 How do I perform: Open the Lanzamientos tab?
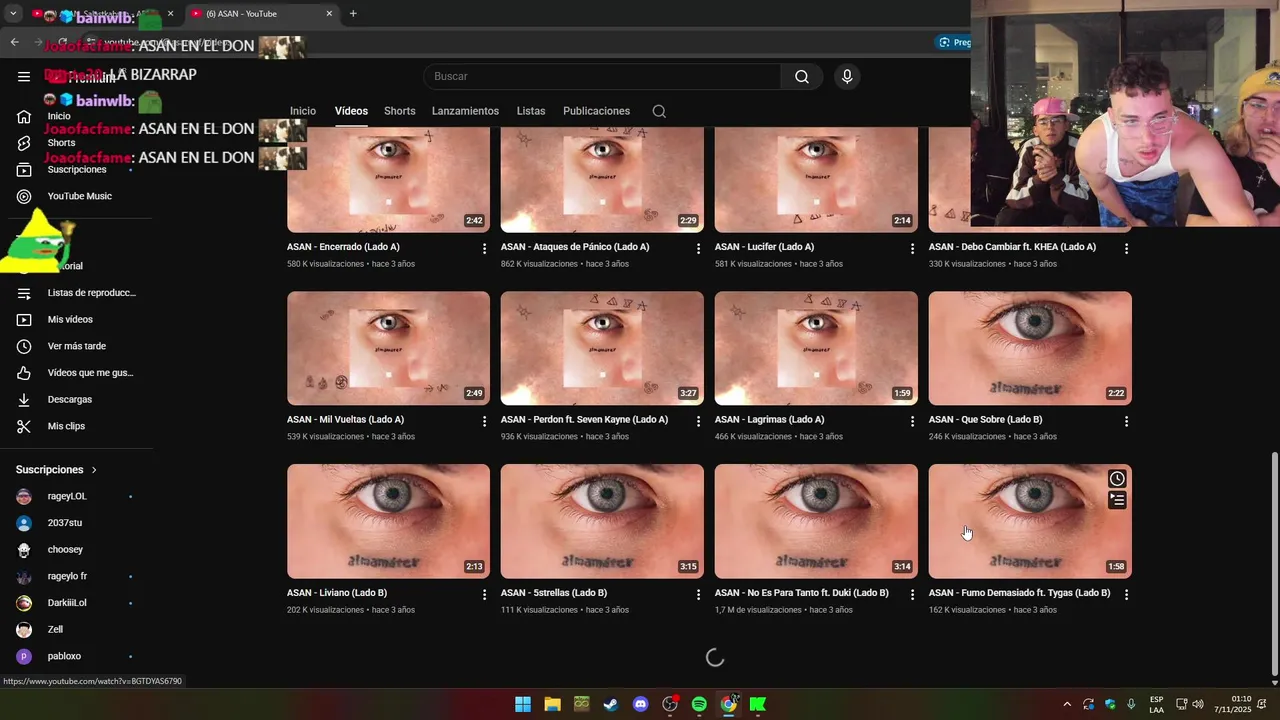465,111
